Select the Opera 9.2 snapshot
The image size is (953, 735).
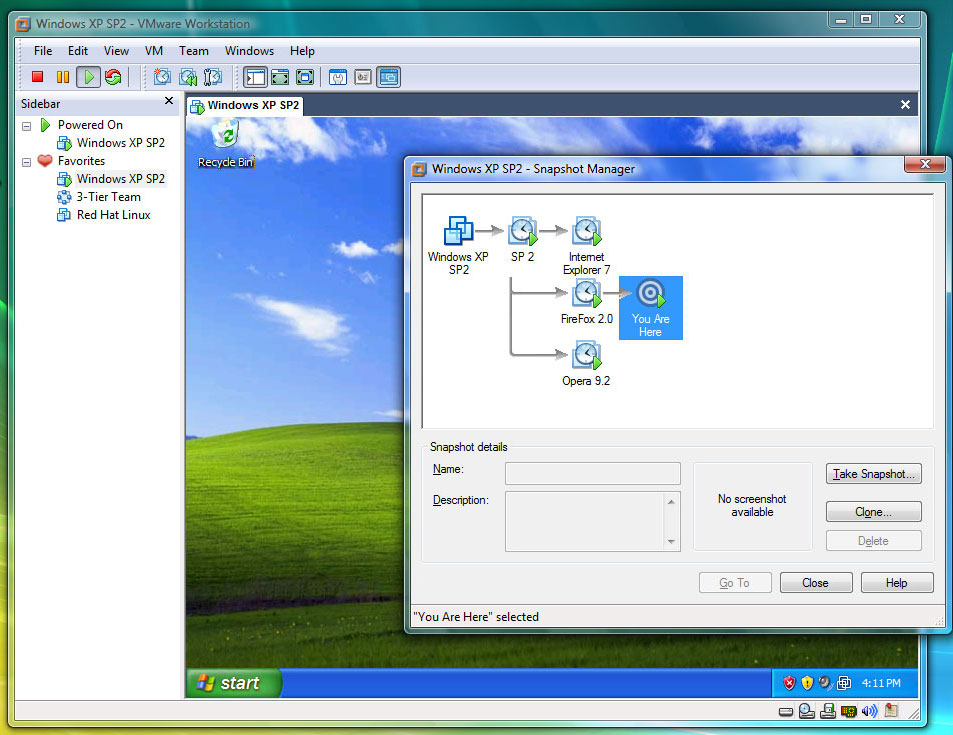(x=586, y=356)
